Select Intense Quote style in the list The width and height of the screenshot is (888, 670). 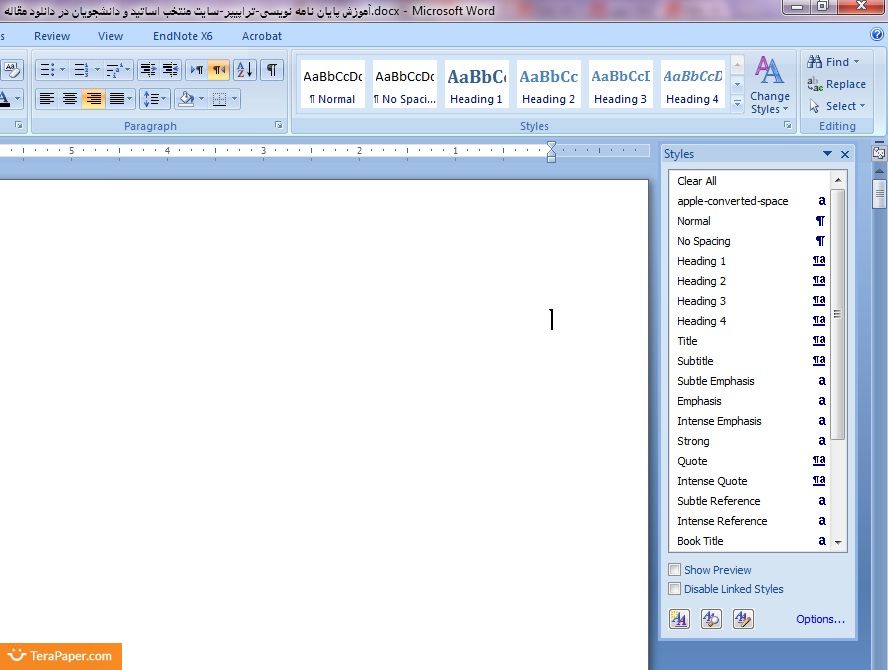click(712, 481)
